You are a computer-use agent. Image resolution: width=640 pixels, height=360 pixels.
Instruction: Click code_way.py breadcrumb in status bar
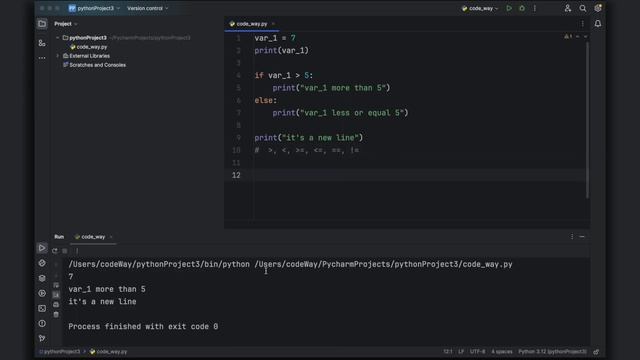click(108, 351)
